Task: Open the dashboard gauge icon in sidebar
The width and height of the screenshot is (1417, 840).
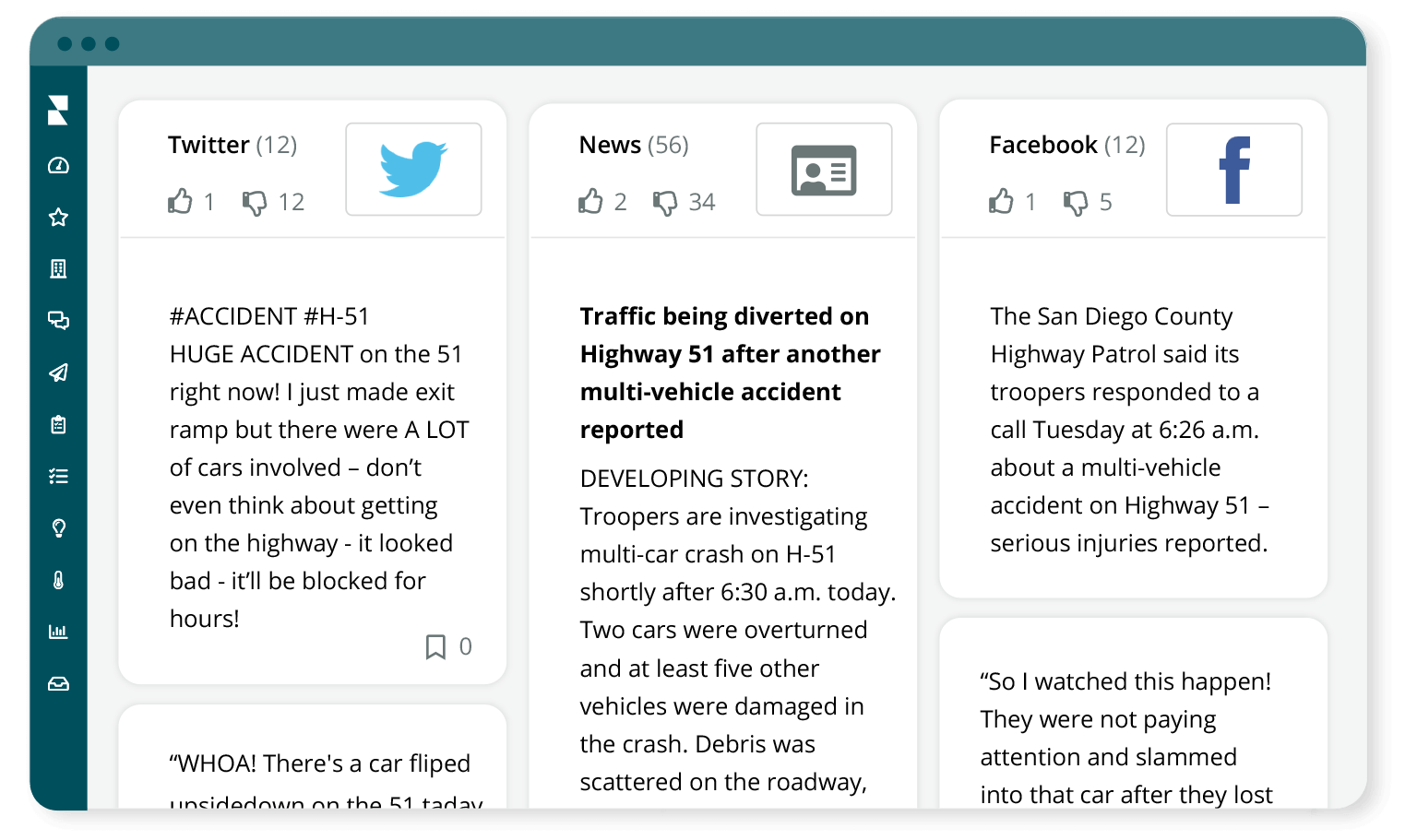Action: [x=58, y=165]
